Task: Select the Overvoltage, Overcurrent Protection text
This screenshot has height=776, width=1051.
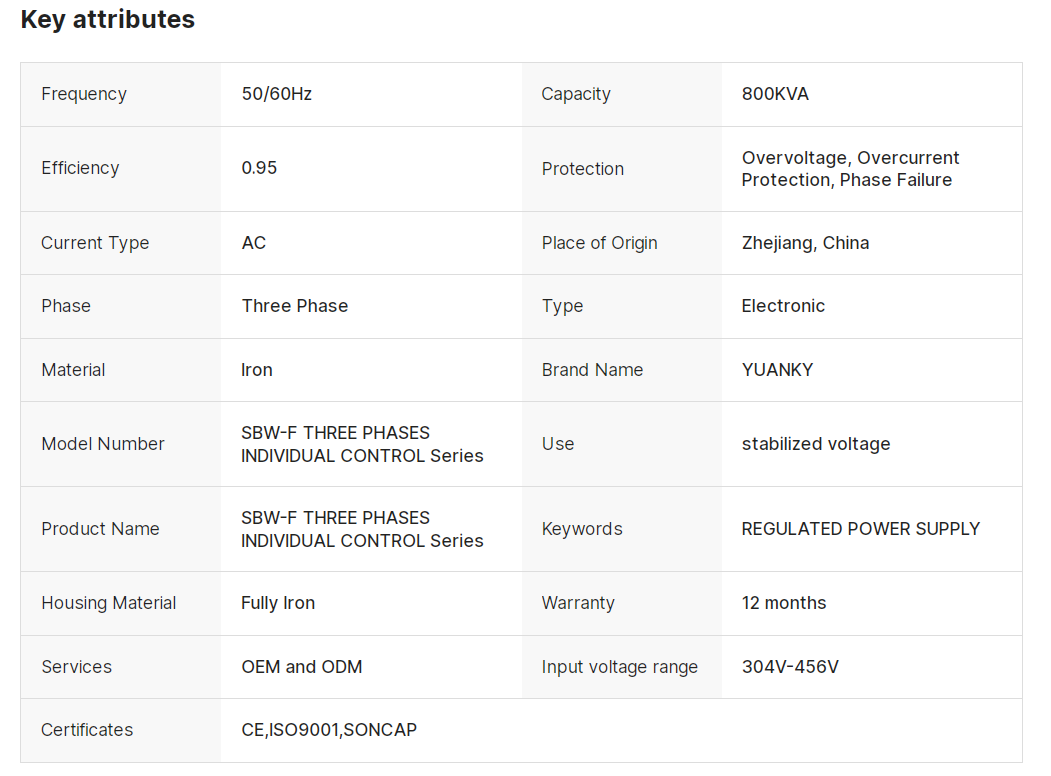Action: point(850,169)
